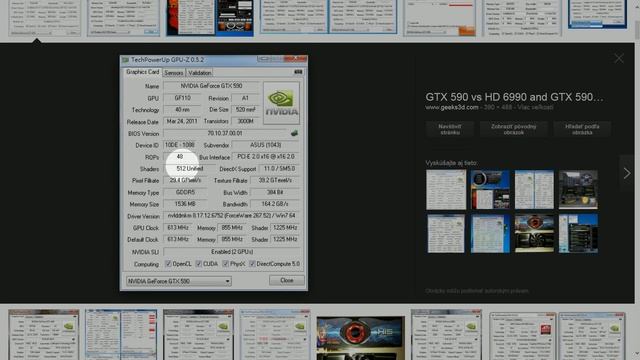Viewport: 640px width, 360px height.
Task: Click the Memory Type value 'GDDR5'
Action: (x=185, y=192)
